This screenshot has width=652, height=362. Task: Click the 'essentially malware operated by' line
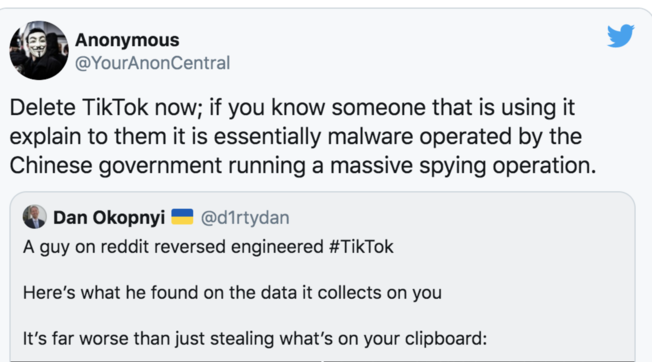(295, 137)
